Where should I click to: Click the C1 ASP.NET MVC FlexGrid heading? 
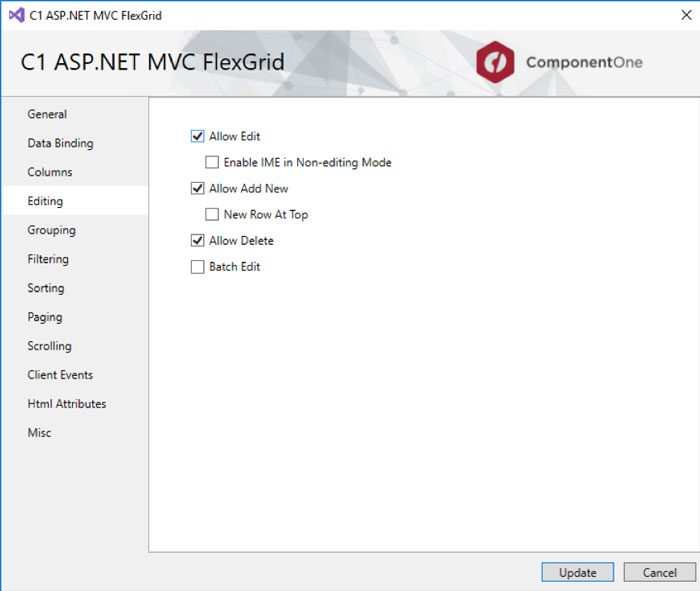tap(152, 62)
